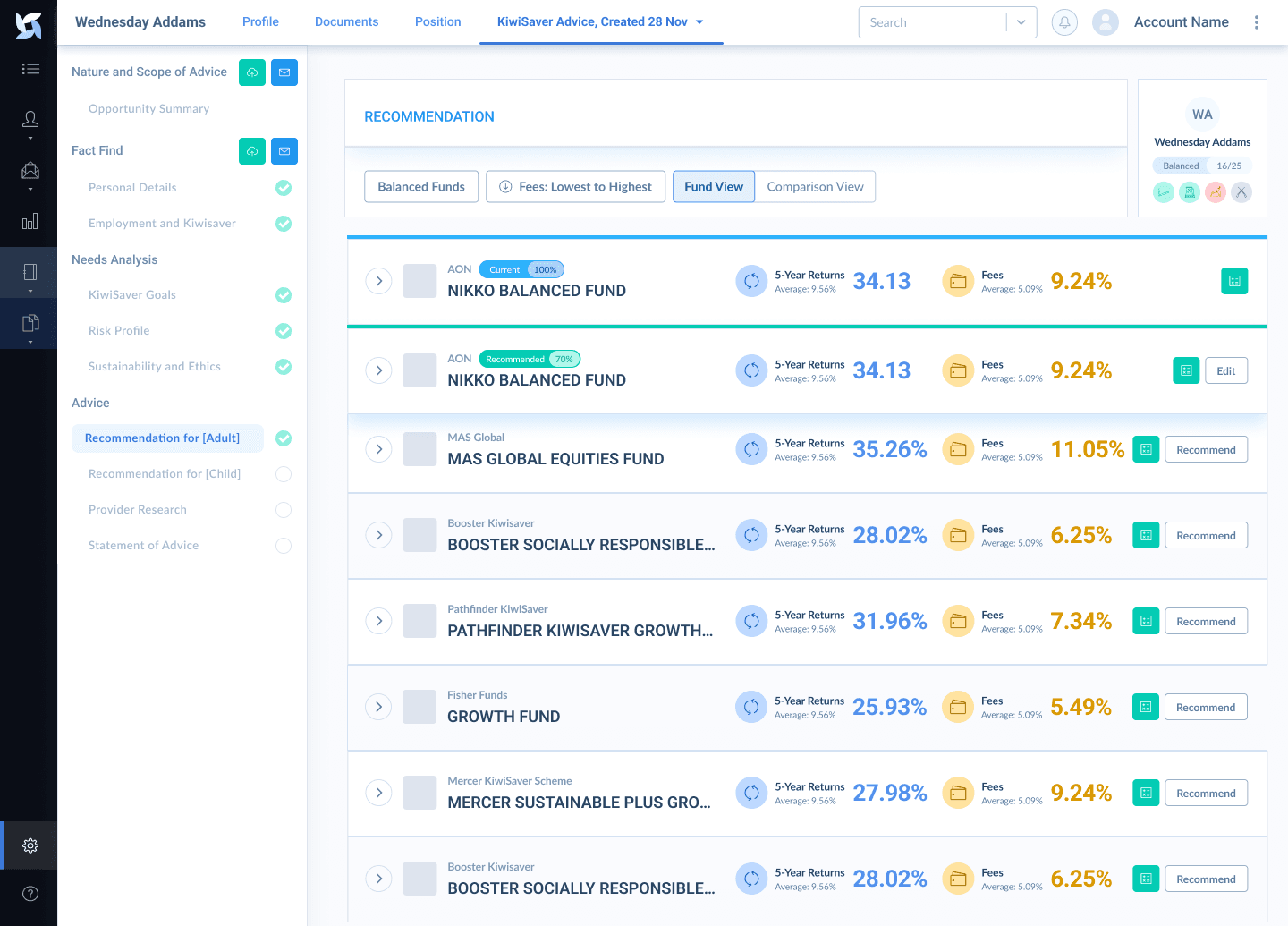The height and width of the screenshot is (926, 1288).
Task: Open the three-dot more options menu
Action: [1257, 22]
